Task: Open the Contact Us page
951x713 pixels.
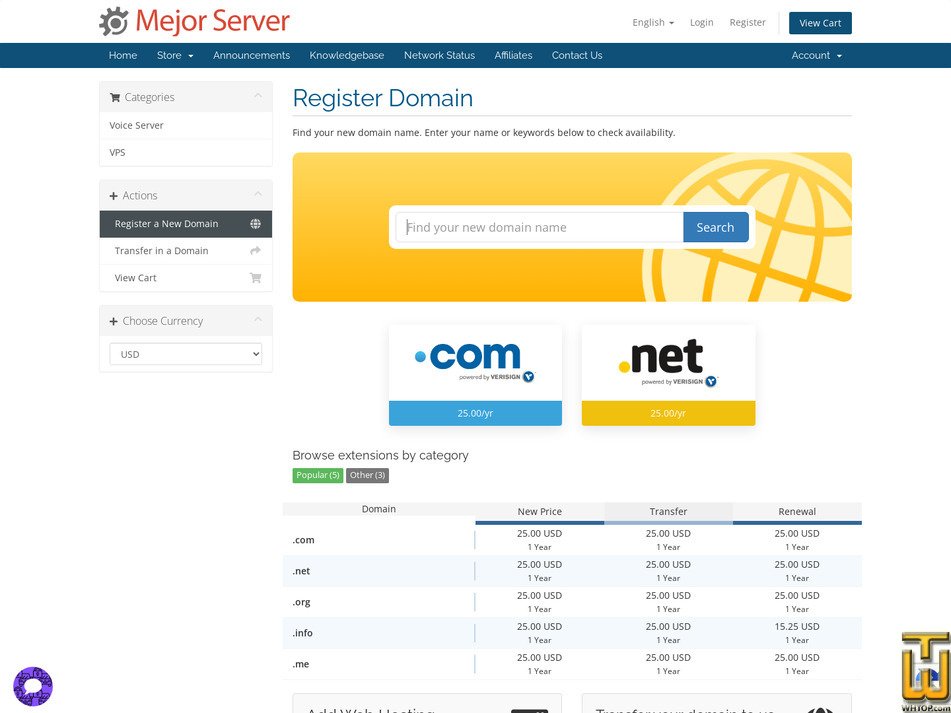Action: point(577,55)
